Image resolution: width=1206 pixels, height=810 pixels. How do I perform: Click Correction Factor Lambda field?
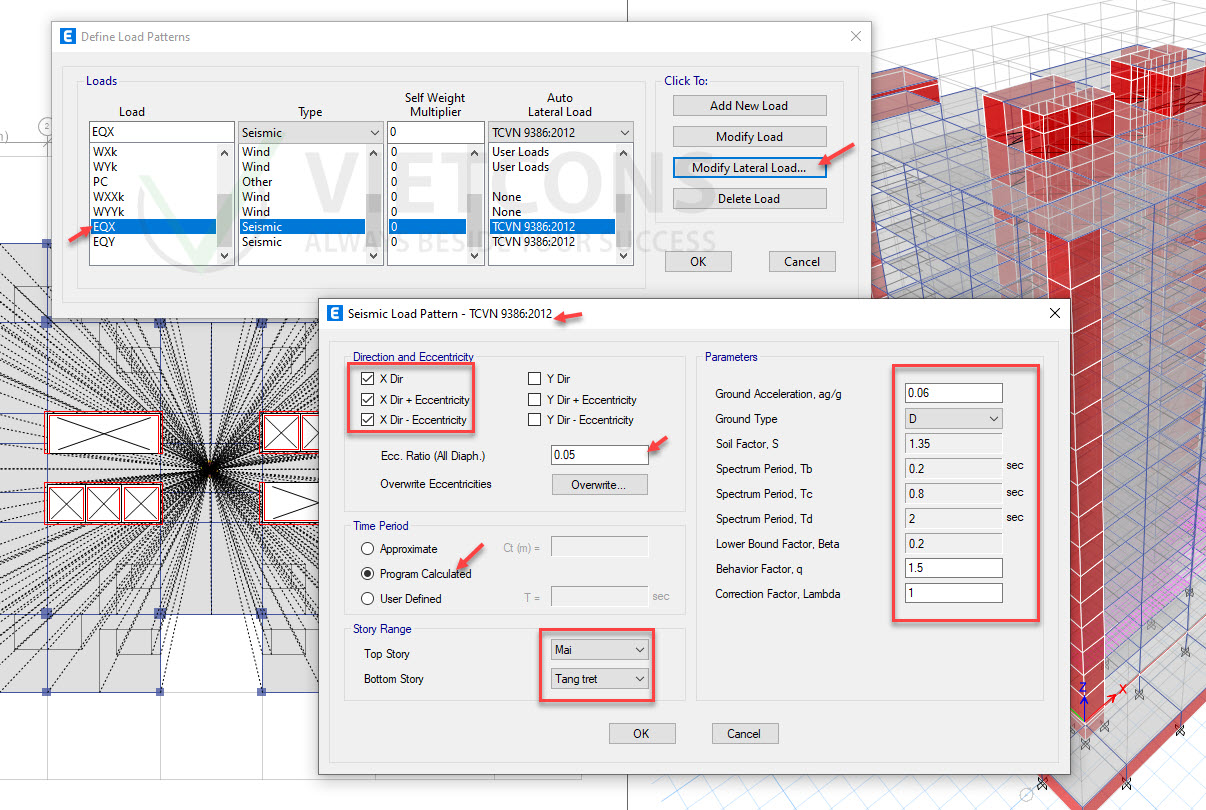pyautogui.click(x=954, y=594)
